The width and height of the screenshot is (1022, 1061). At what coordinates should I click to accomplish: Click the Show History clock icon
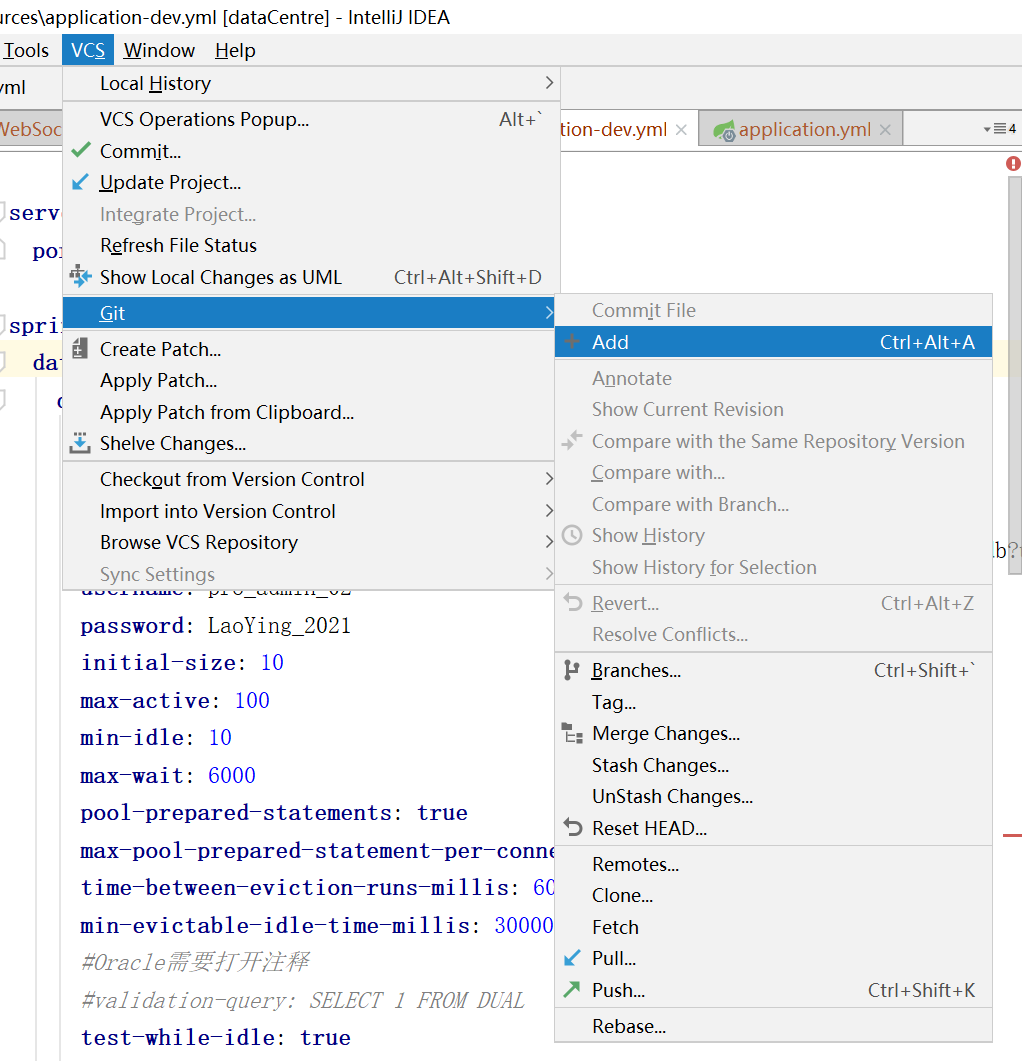click(572, 535)
